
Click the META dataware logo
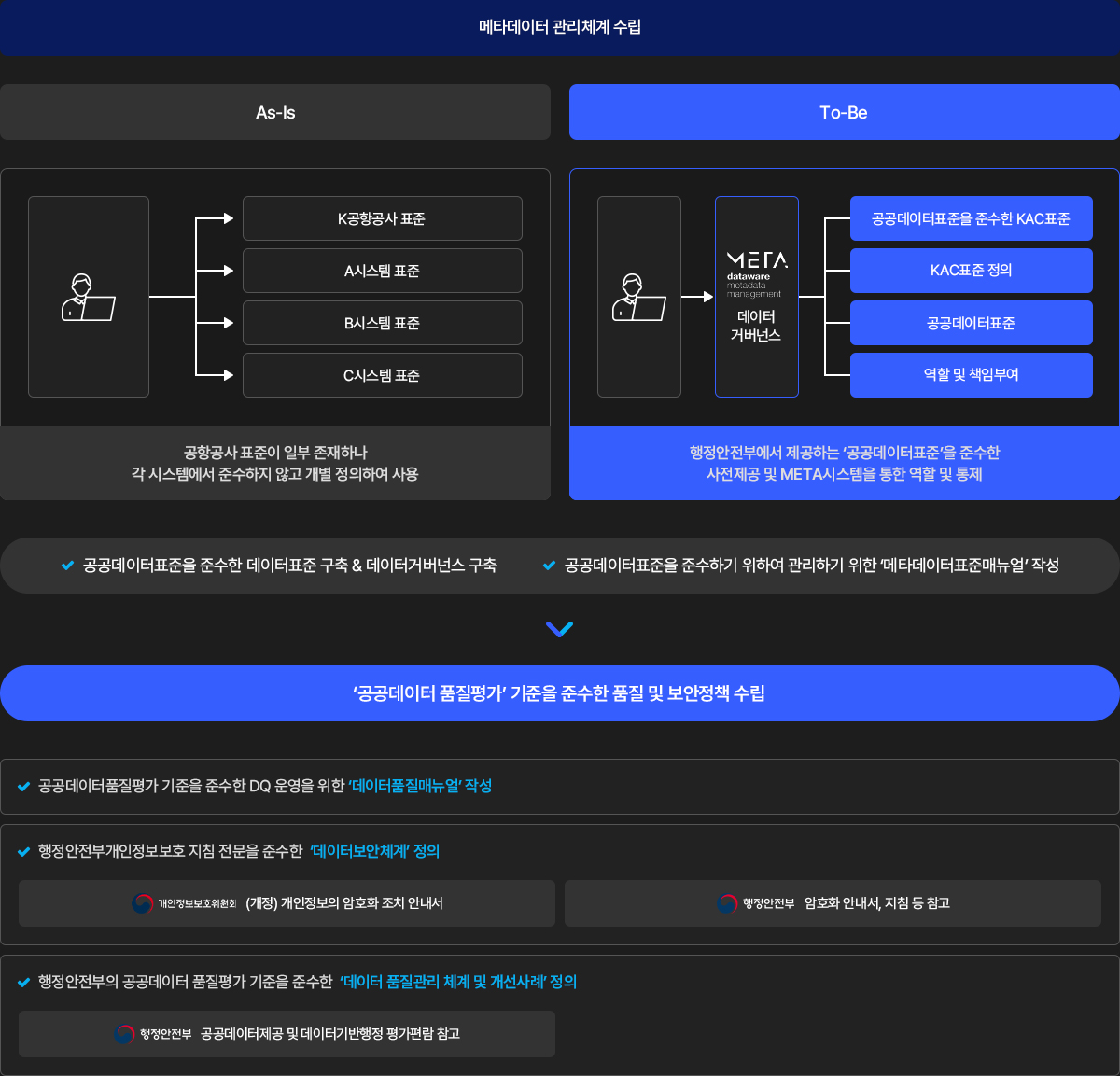click(x=756, y=273)
